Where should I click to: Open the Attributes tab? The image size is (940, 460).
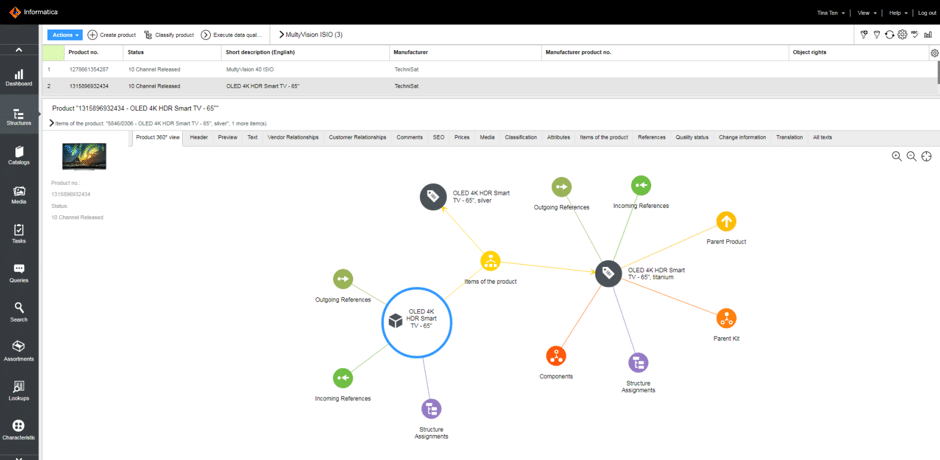pyautogui.click(x=558, y=137)
